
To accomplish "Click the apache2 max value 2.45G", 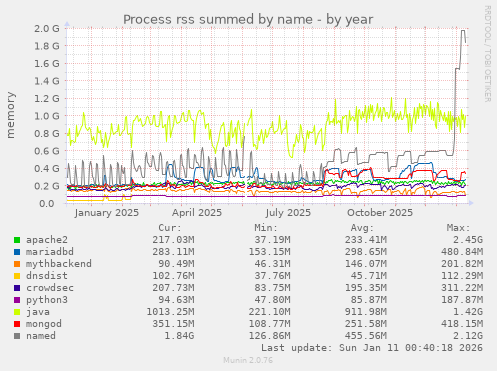I will [x=468, y=240].
